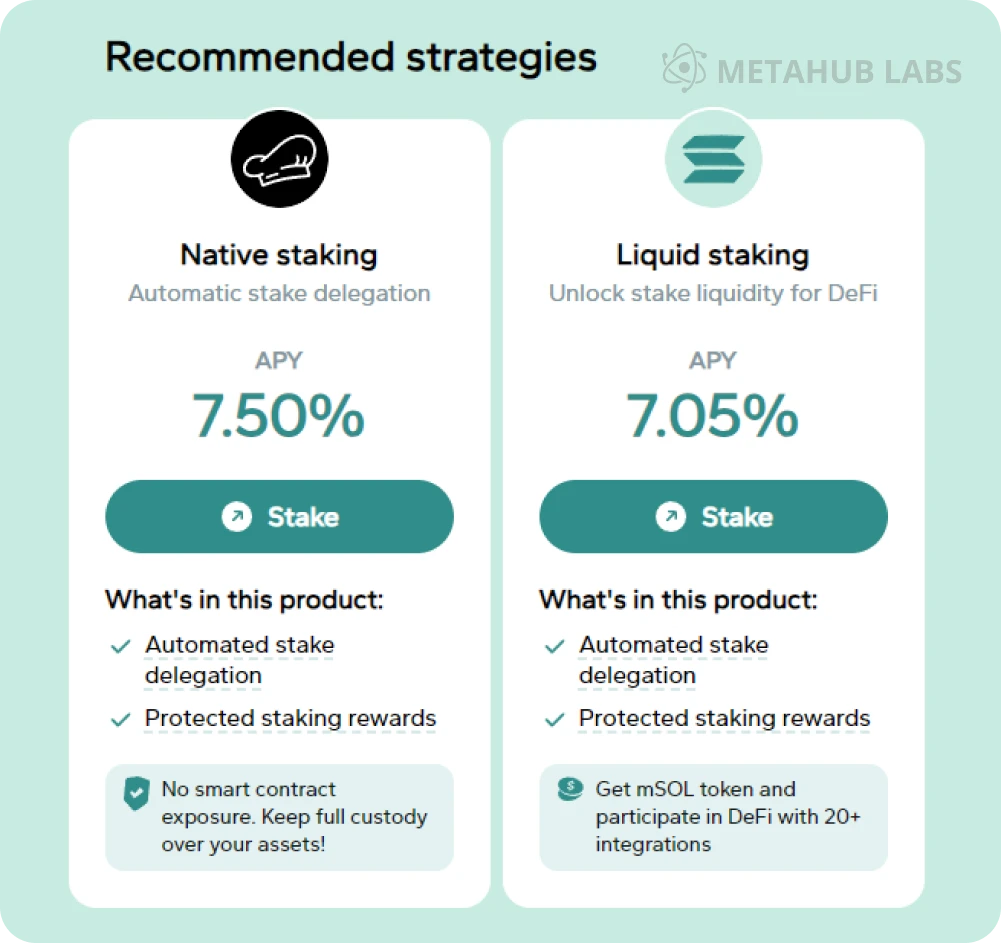1001x943 pixels.
Task: Open Protected staking rewards link in Liquid staking
Action: pyautogui.click(x=724, y=718)
